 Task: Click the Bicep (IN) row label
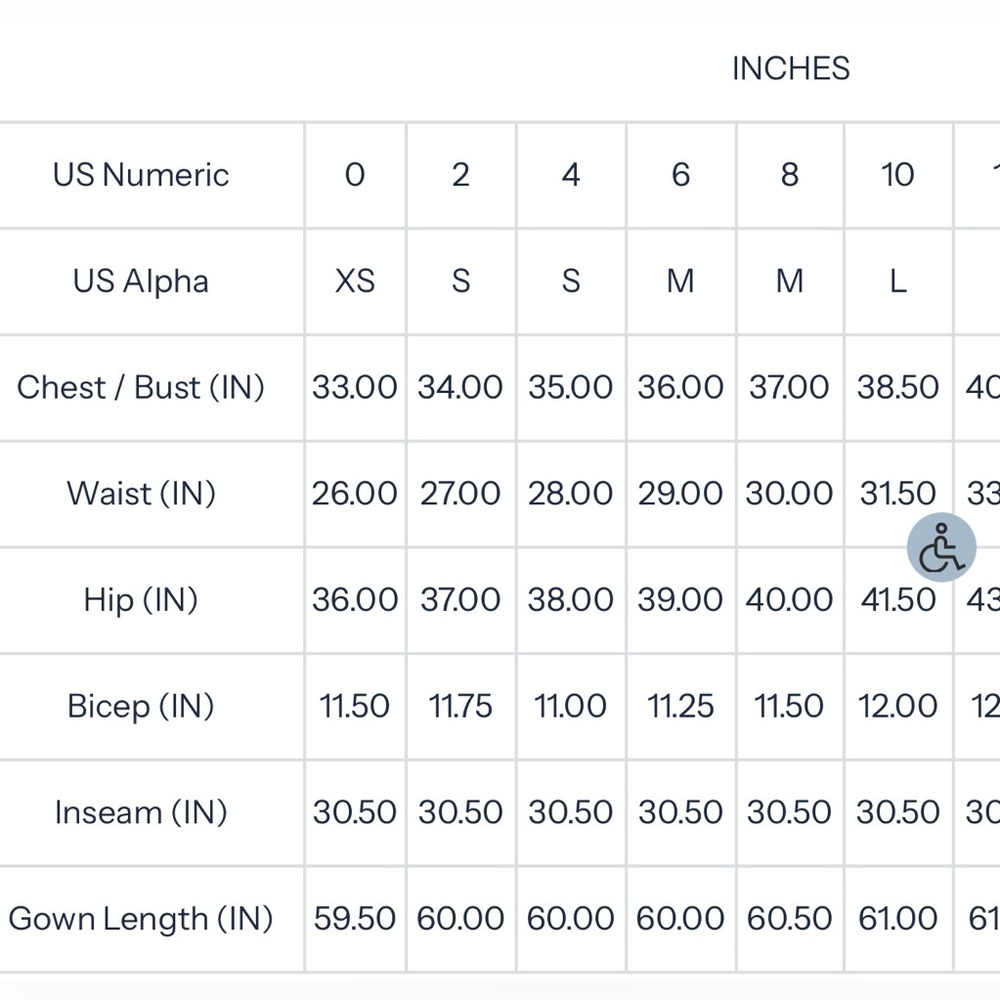141,706
